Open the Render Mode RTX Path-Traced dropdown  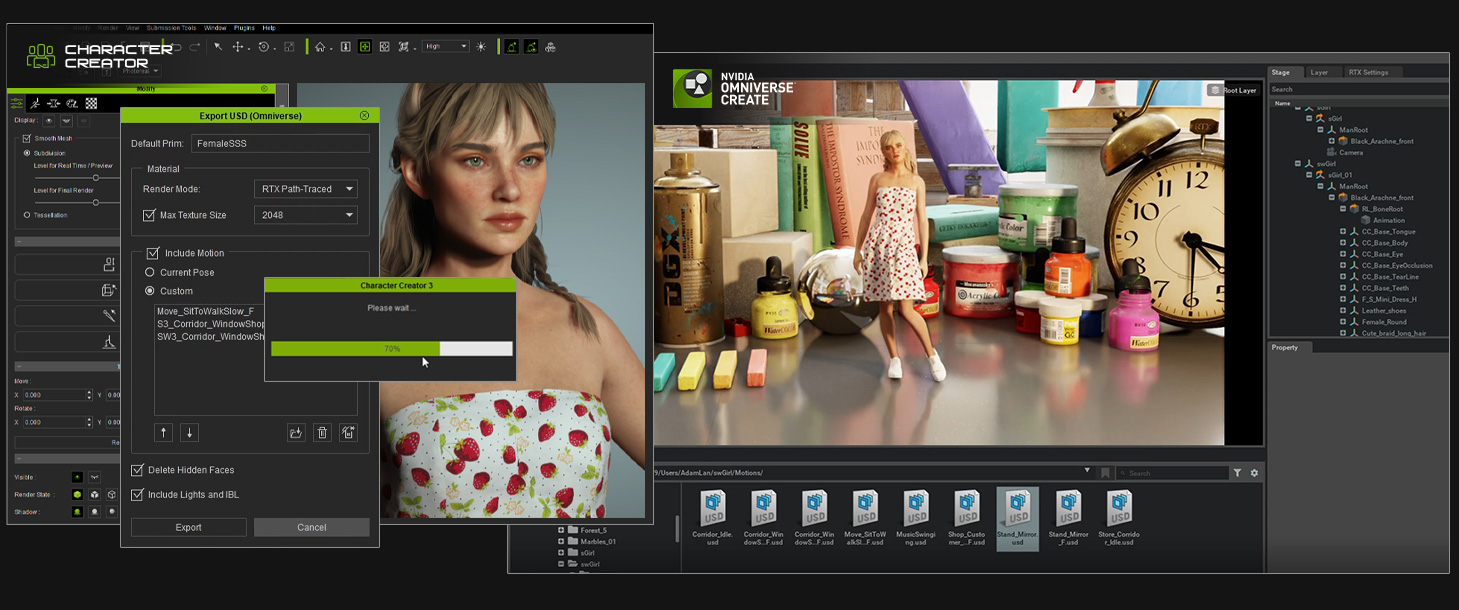305,189
